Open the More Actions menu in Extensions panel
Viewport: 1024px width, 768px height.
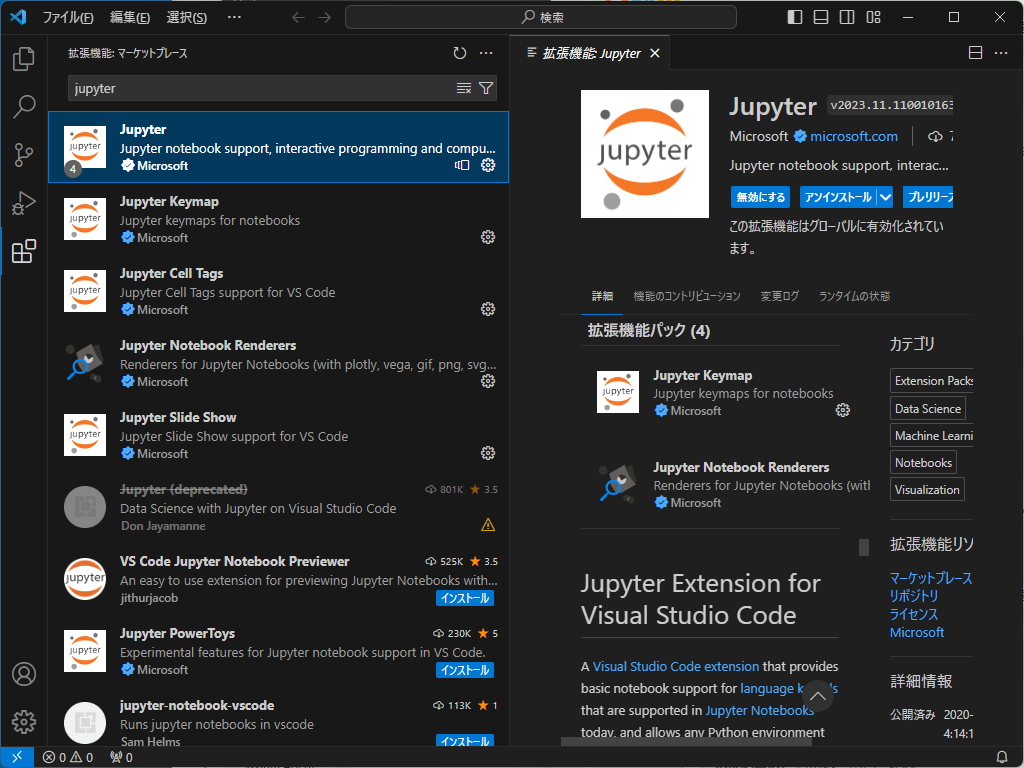point(487,53)
